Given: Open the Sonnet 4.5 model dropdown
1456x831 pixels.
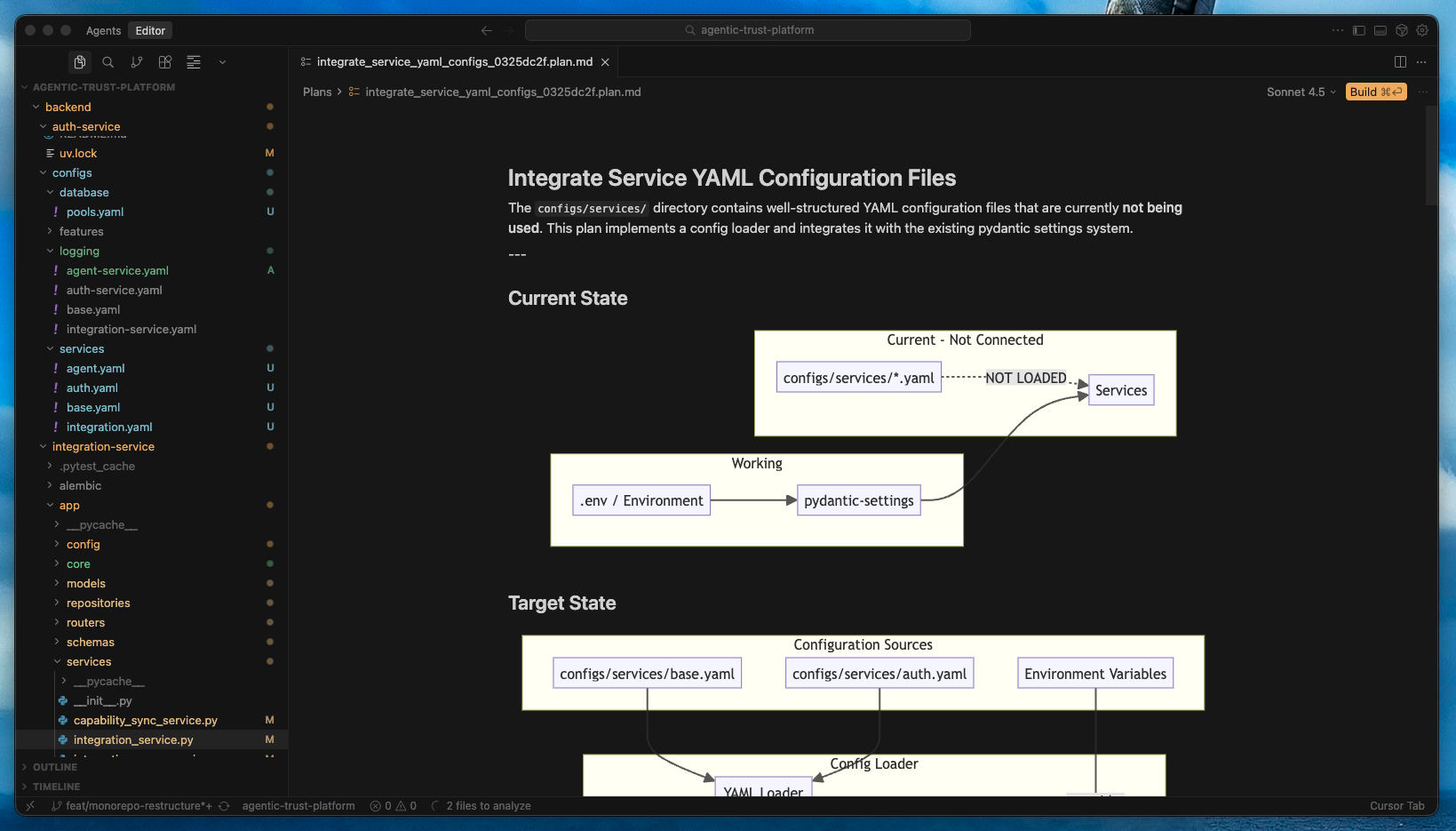Looking at the screenshot, I should [1301, 92].
